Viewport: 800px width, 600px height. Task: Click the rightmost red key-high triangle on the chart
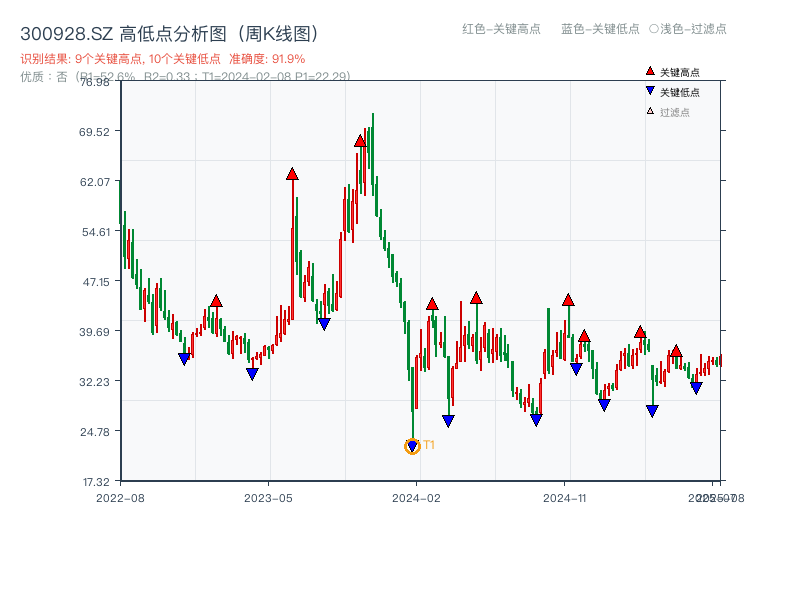click(x=677, y=352)
